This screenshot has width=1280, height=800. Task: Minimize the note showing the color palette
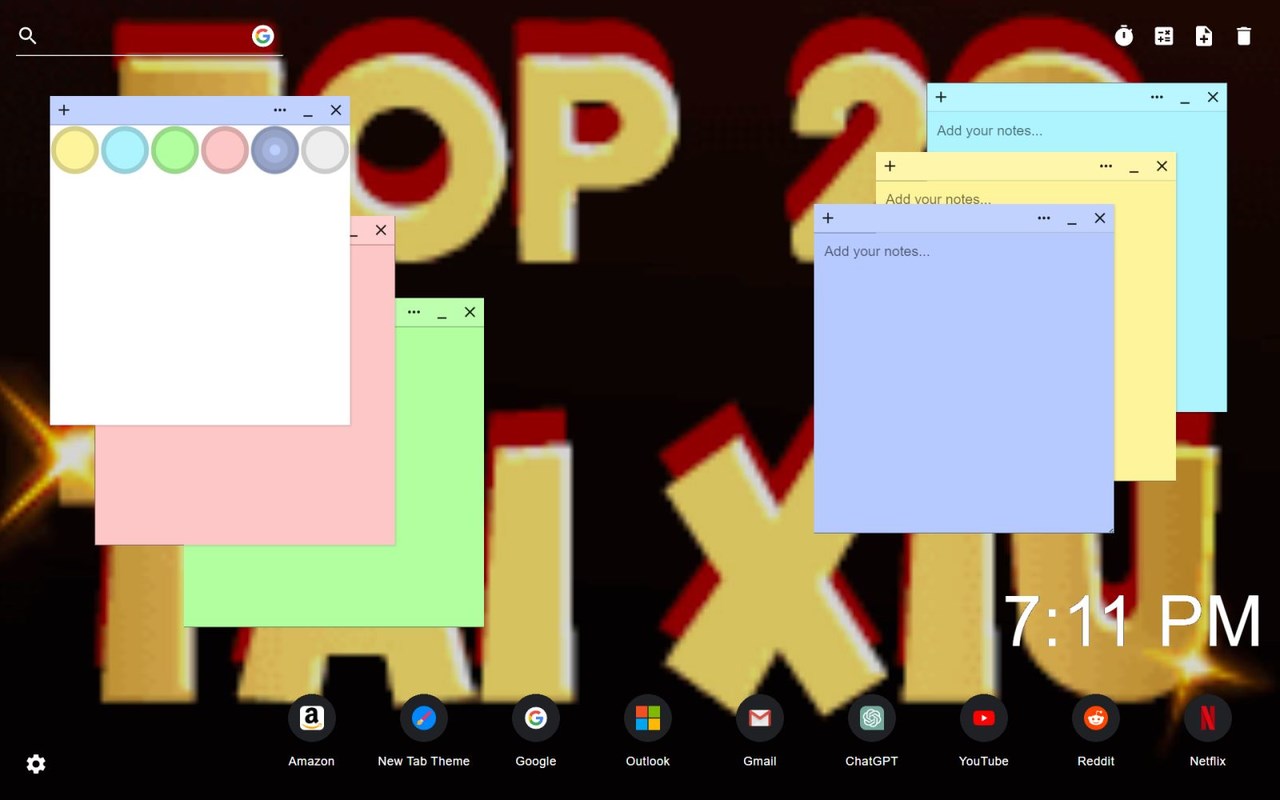pyautogui.click(x=308, y=112)
